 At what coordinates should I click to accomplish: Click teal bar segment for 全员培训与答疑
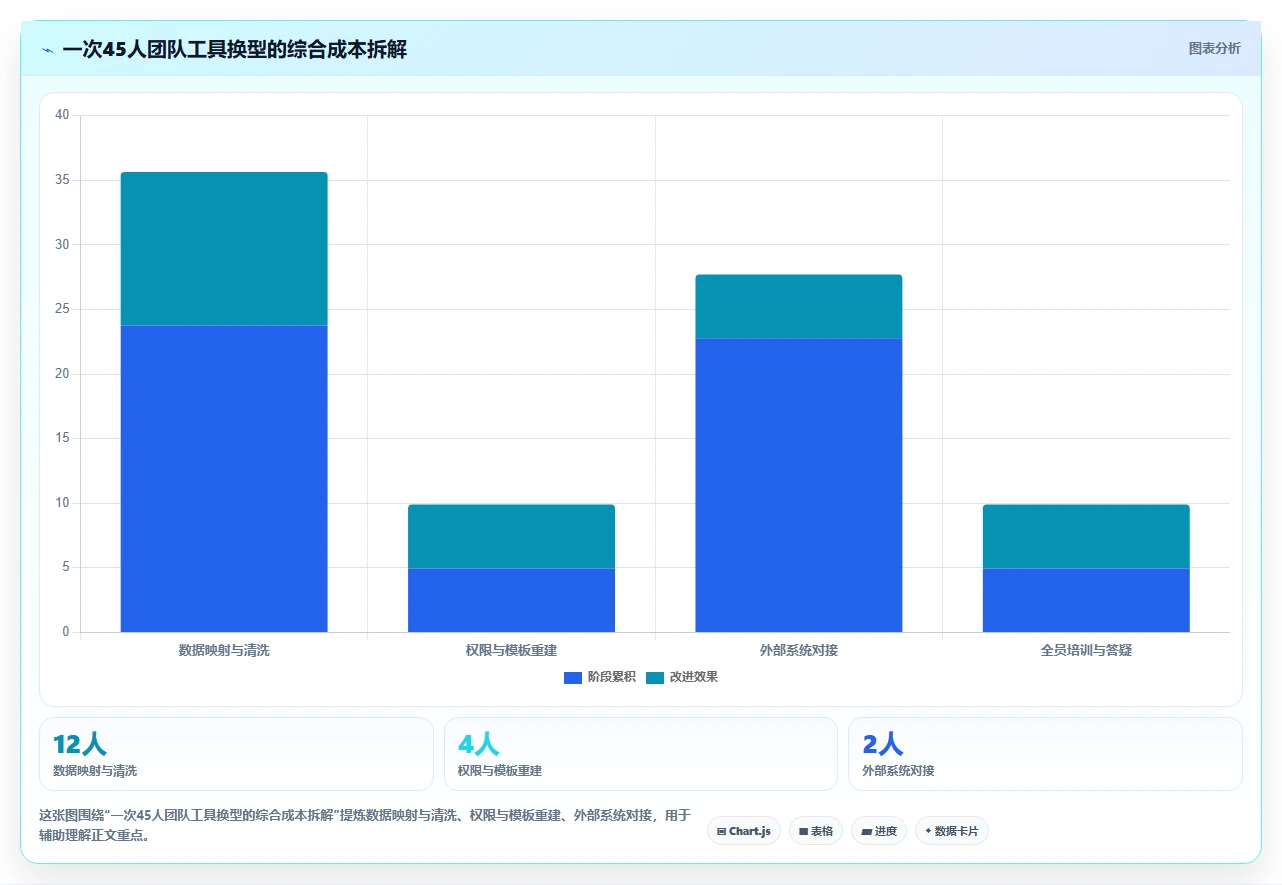[1086, 536]
